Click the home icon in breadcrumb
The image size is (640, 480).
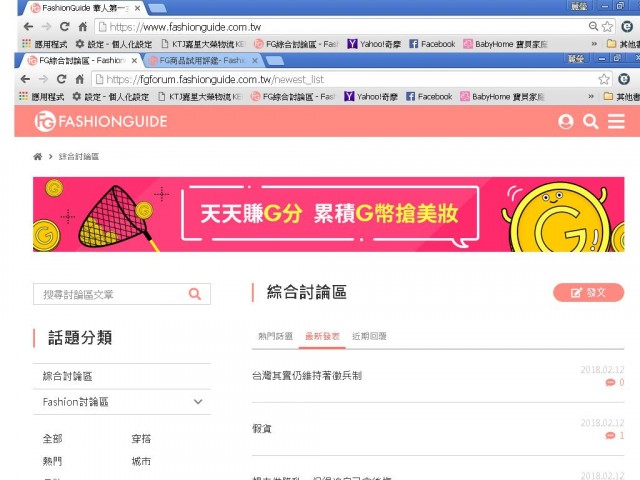(x=38, y=157)
